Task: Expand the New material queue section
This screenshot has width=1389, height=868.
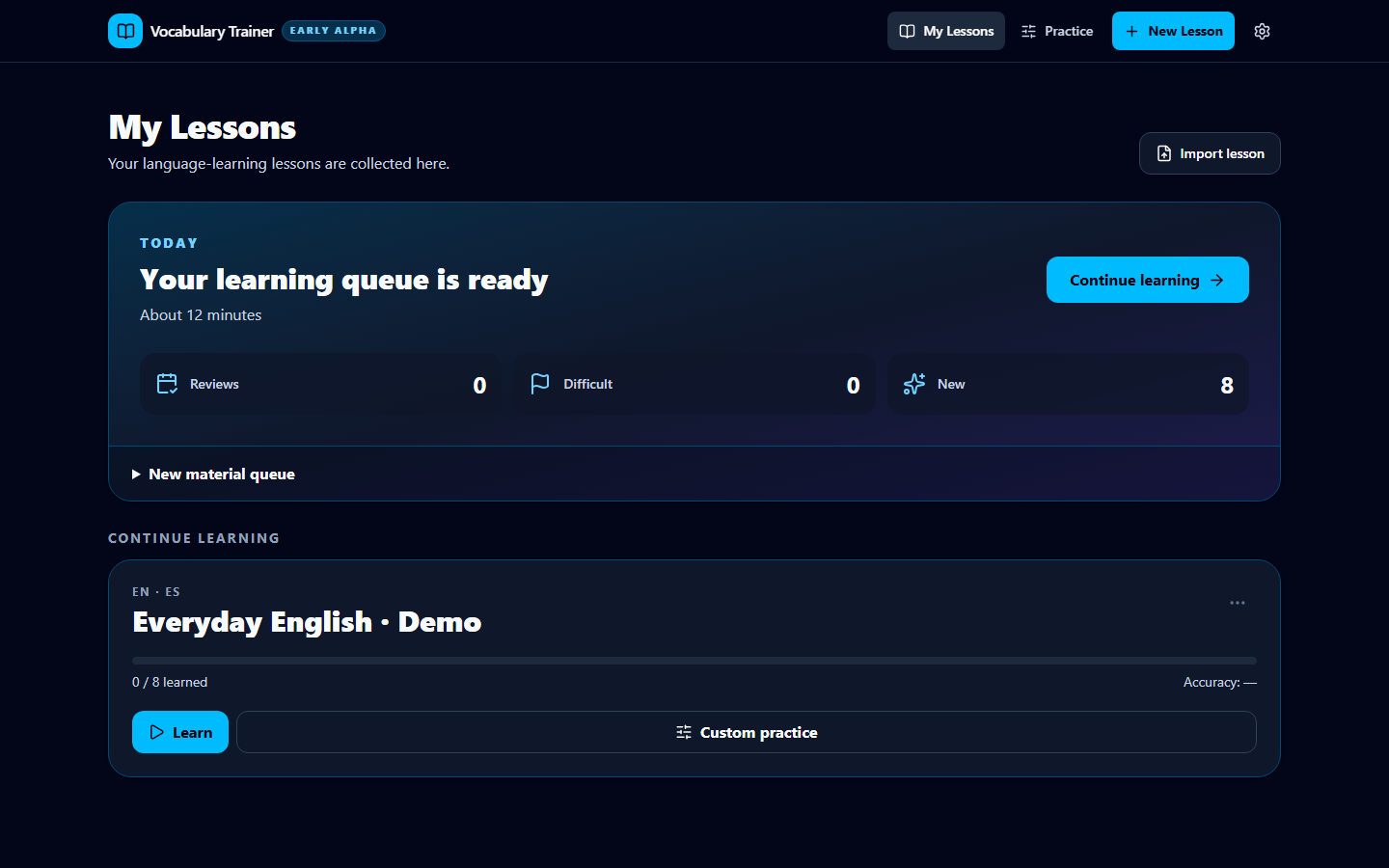Action: pyautogui.click(x=213, y=474)
